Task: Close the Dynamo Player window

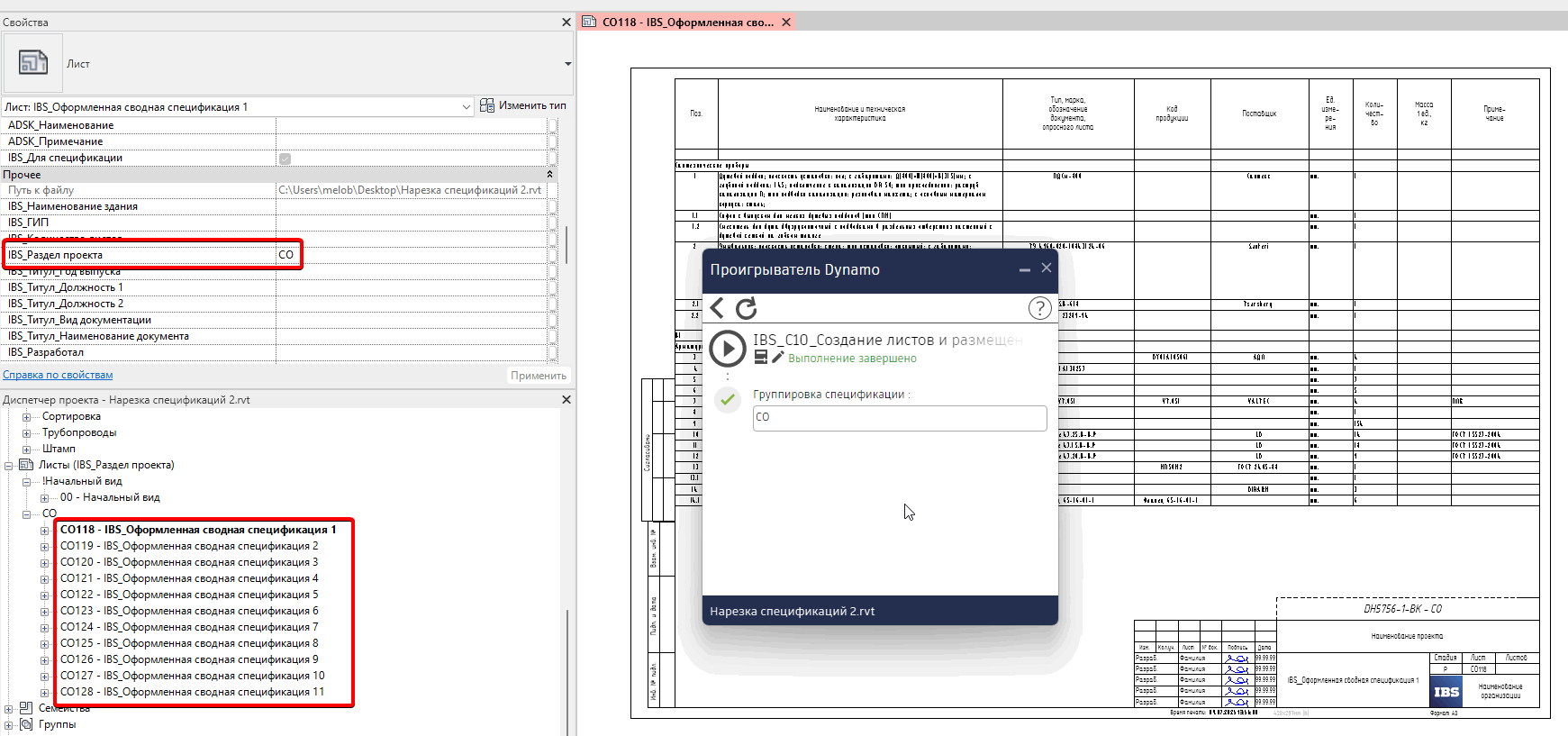Action: tap(1047, 268)
